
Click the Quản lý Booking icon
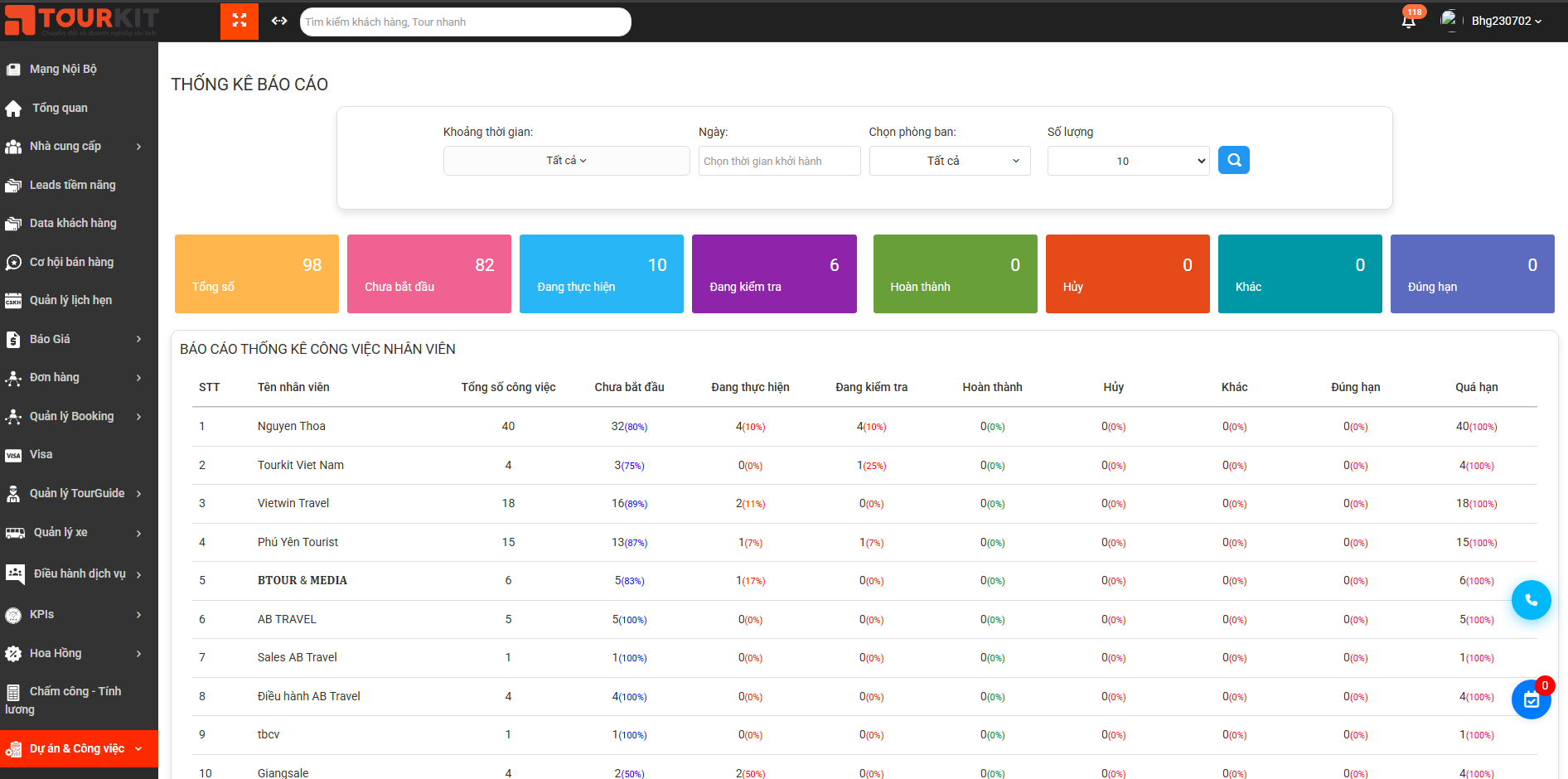tap(13, 417)
